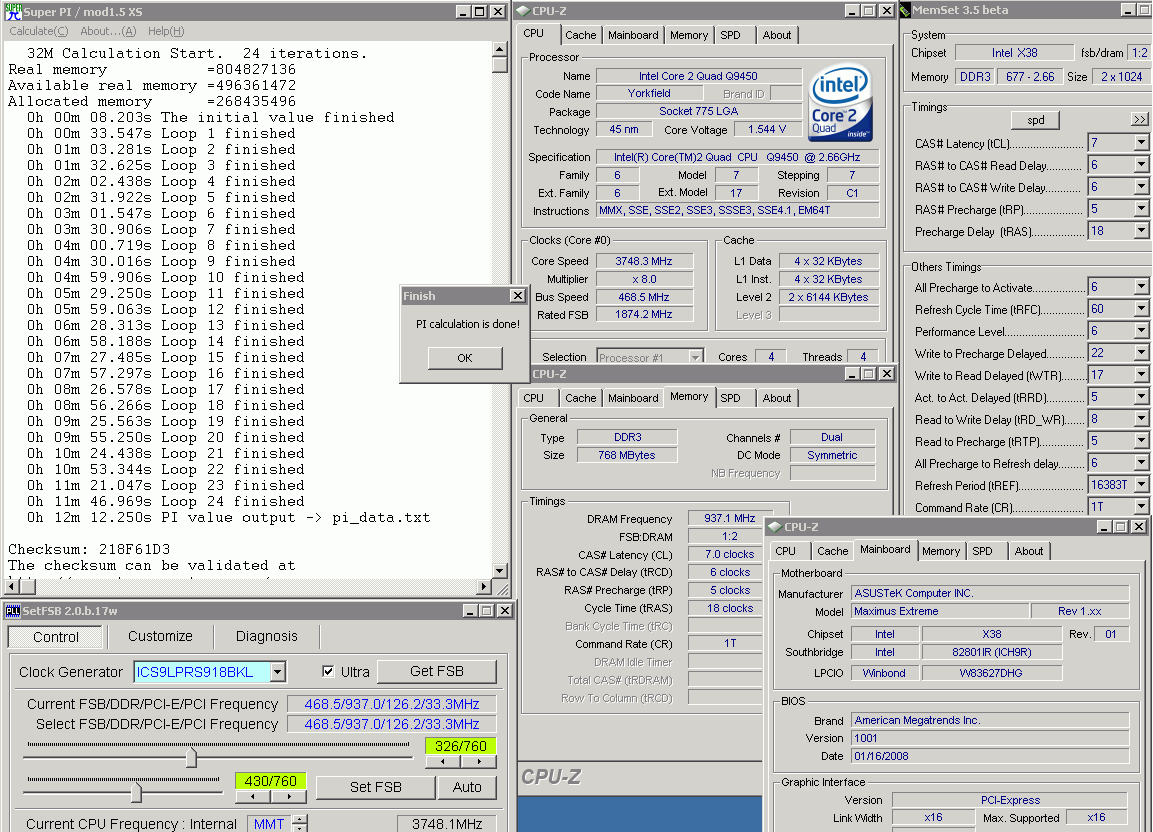This screenshot has width=1153, height=832.
Task: Click the BIOS date 01/16/2008
Action: pos(990,756)
